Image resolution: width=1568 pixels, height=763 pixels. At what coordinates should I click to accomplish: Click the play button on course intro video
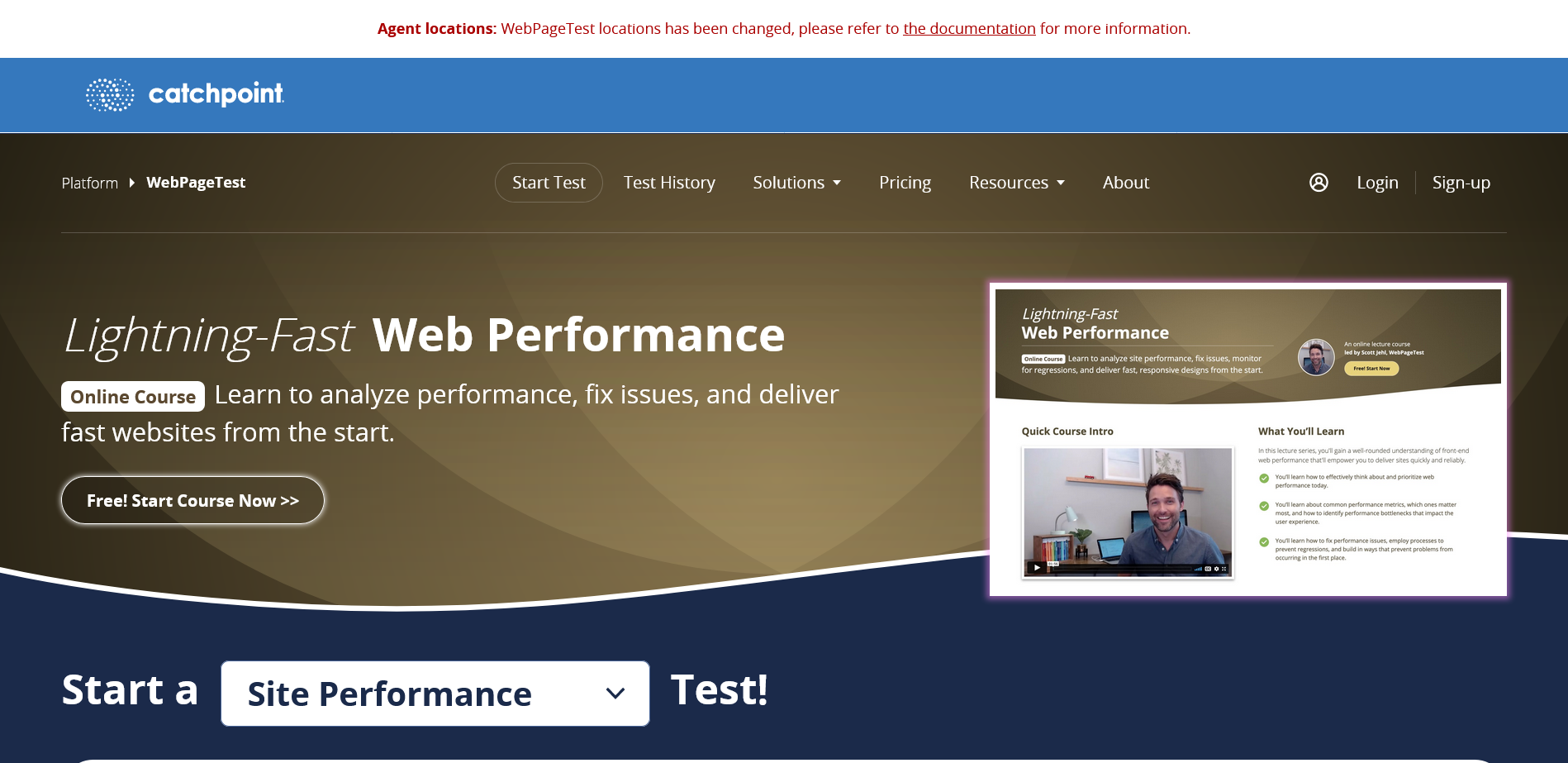[1037, 568]
